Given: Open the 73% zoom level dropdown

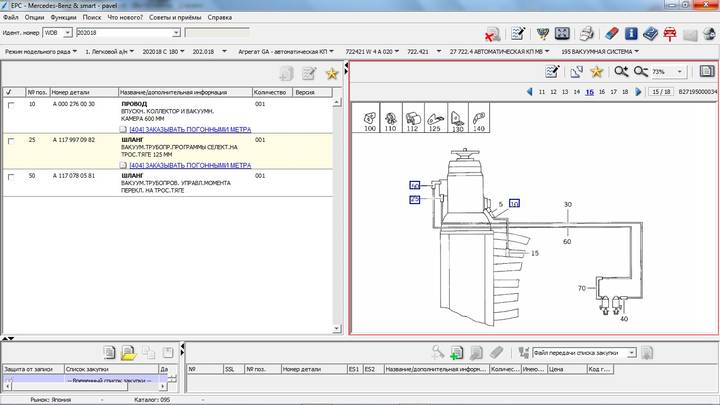Looking at the screenshot, I should (x=680, y=72).
